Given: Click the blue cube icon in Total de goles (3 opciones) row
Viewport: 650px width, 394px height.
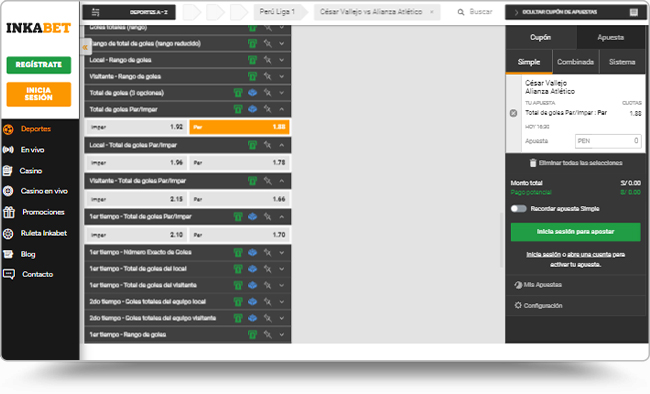Looking at the screenshot, I should (252, 93).
